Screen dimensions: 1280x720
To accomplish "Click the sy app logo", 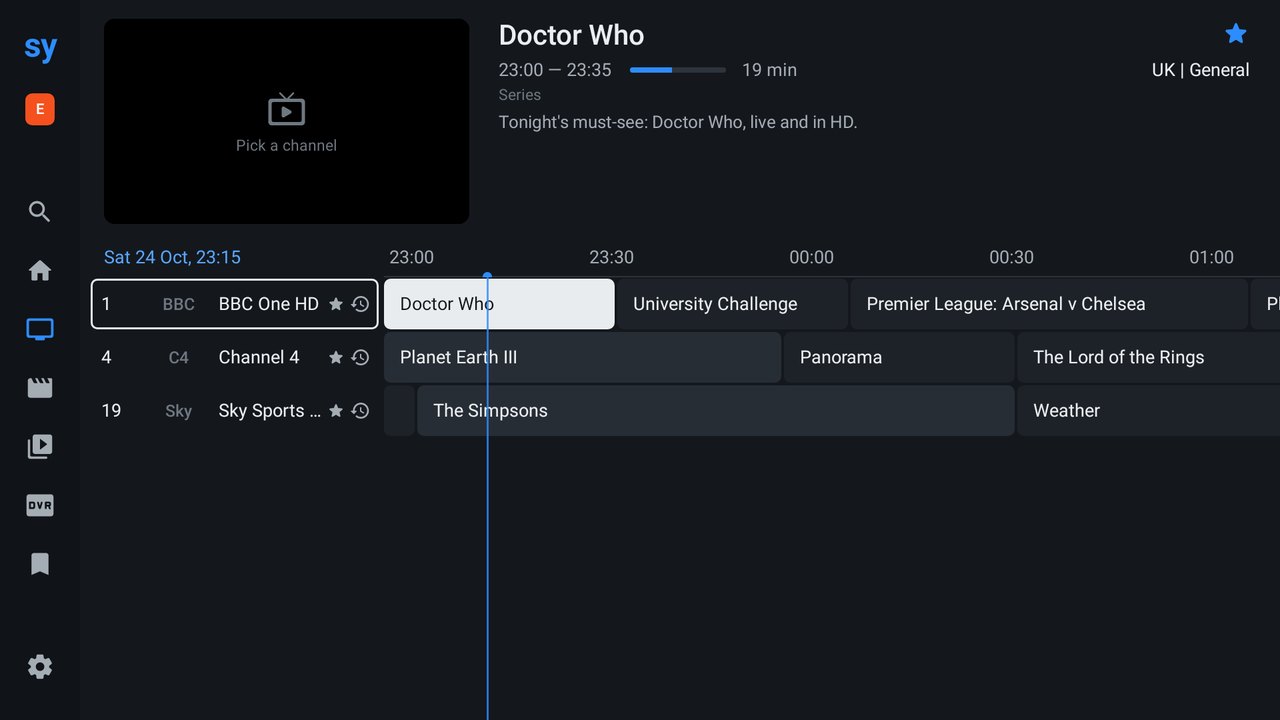I will pos(41,48).
